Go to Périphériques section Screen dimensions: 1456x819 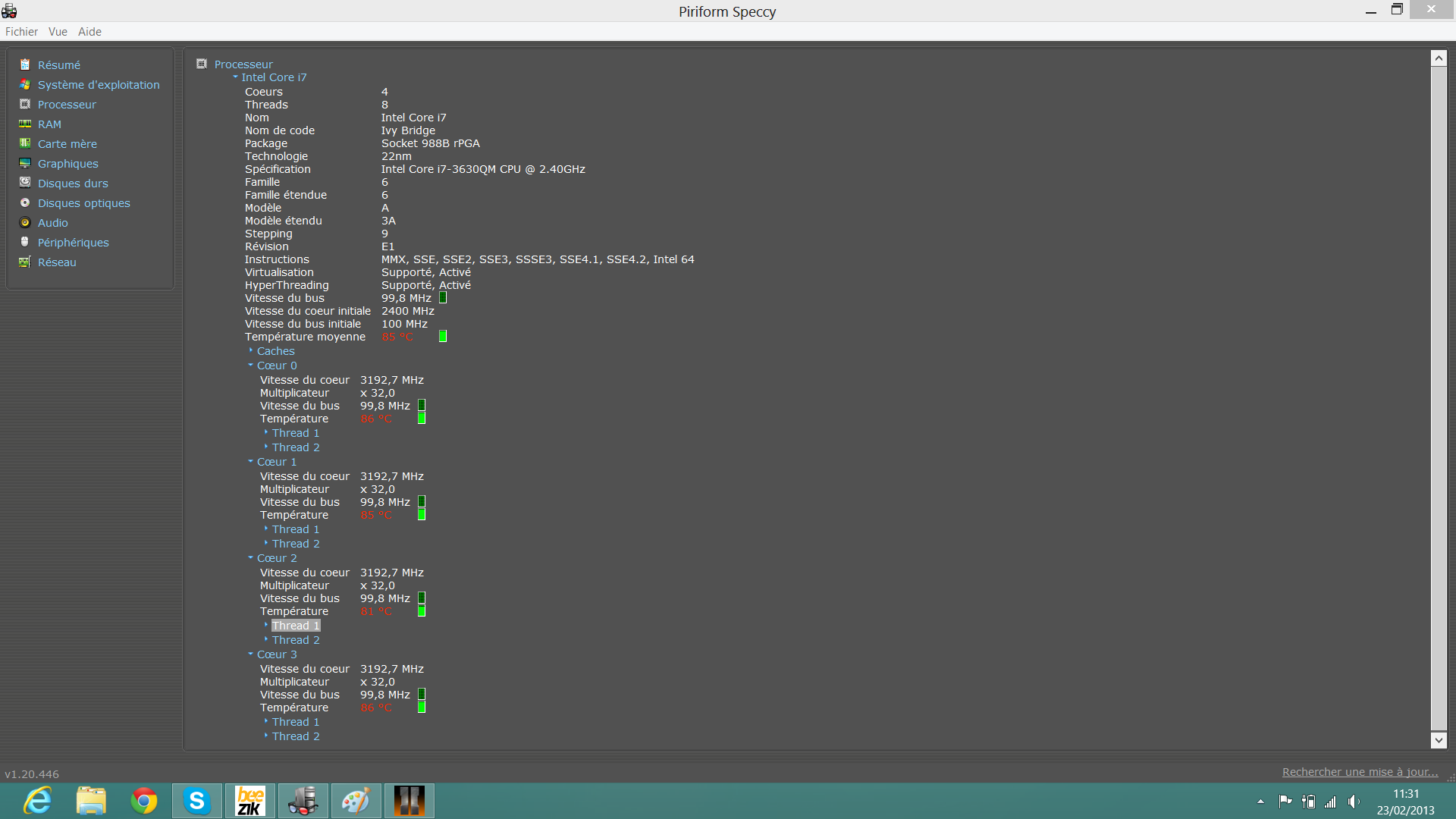coord(74,243)
